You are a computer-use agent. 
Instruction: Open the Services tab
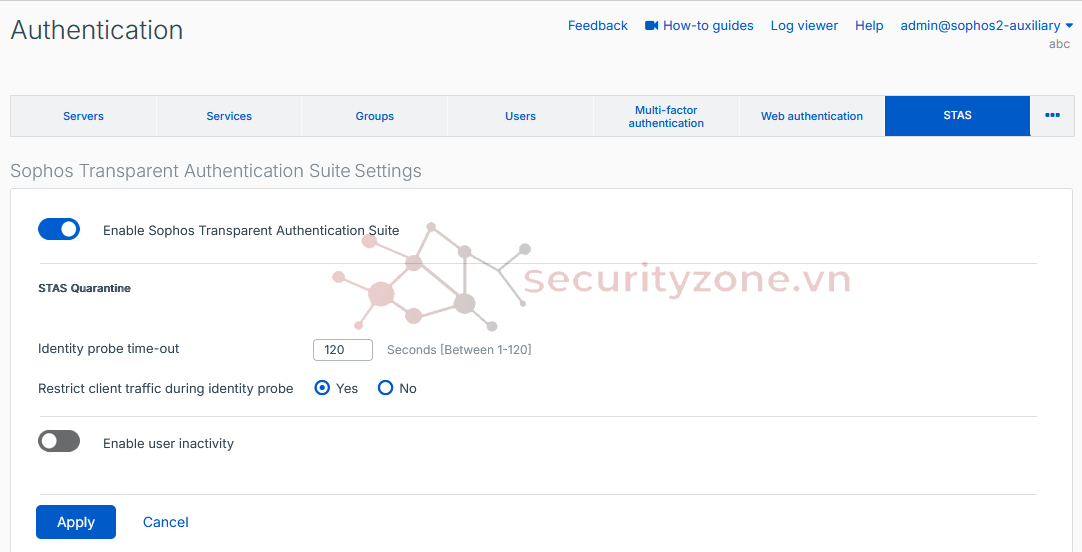coord(229,116)
